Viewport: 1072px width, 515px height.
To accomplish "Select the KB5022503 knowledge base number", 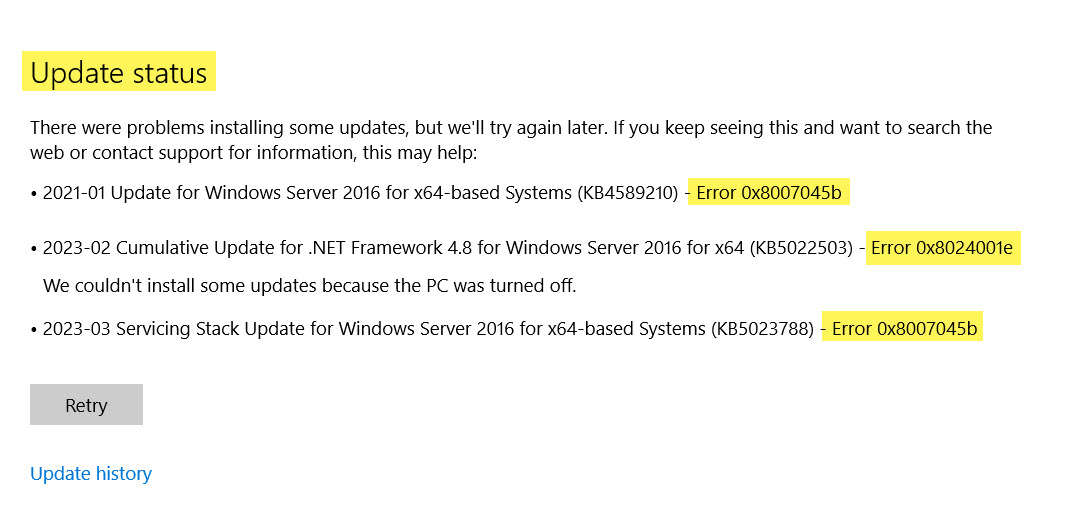I will 804,248.
